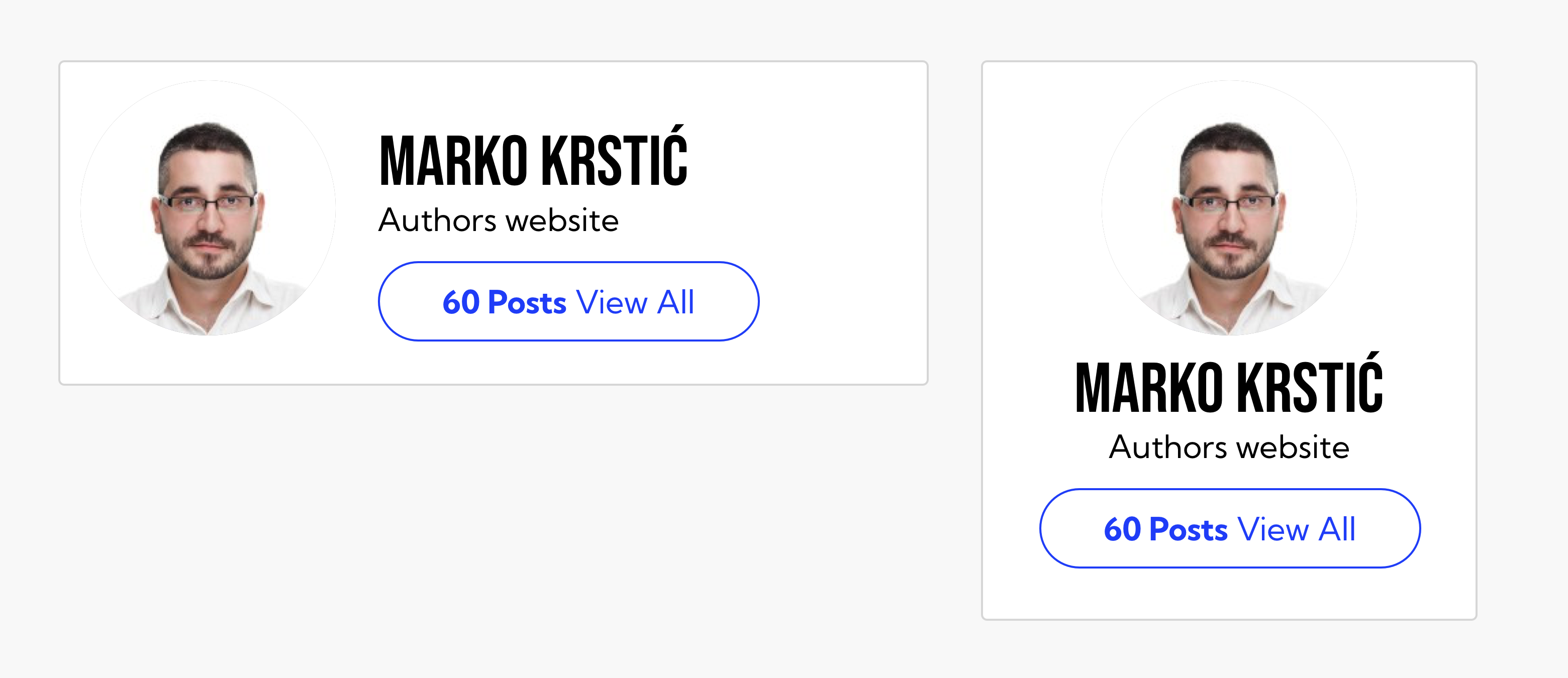Viewport: 1568px width, 678px height.
Task: Click 60 Posts View All button in vertical card
Action: tap(1230, 528)
